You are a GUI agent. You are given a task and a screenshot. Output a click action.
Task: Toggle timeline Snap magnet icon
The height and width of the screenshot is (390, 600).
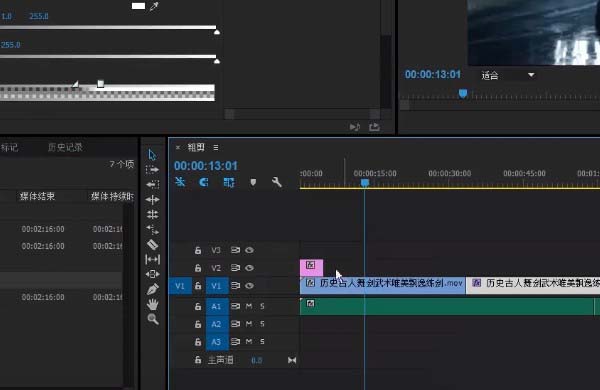[204, 182]
